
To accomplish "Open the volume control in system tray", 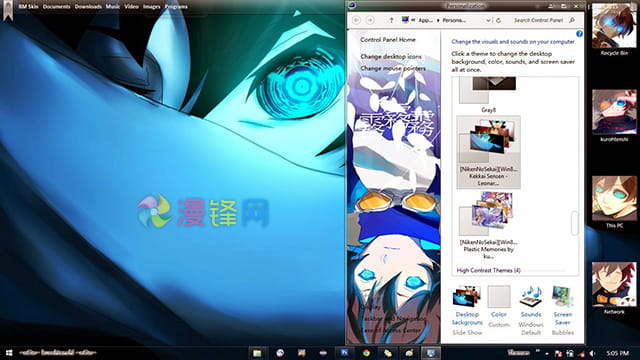I will click(x=592, y=353).
